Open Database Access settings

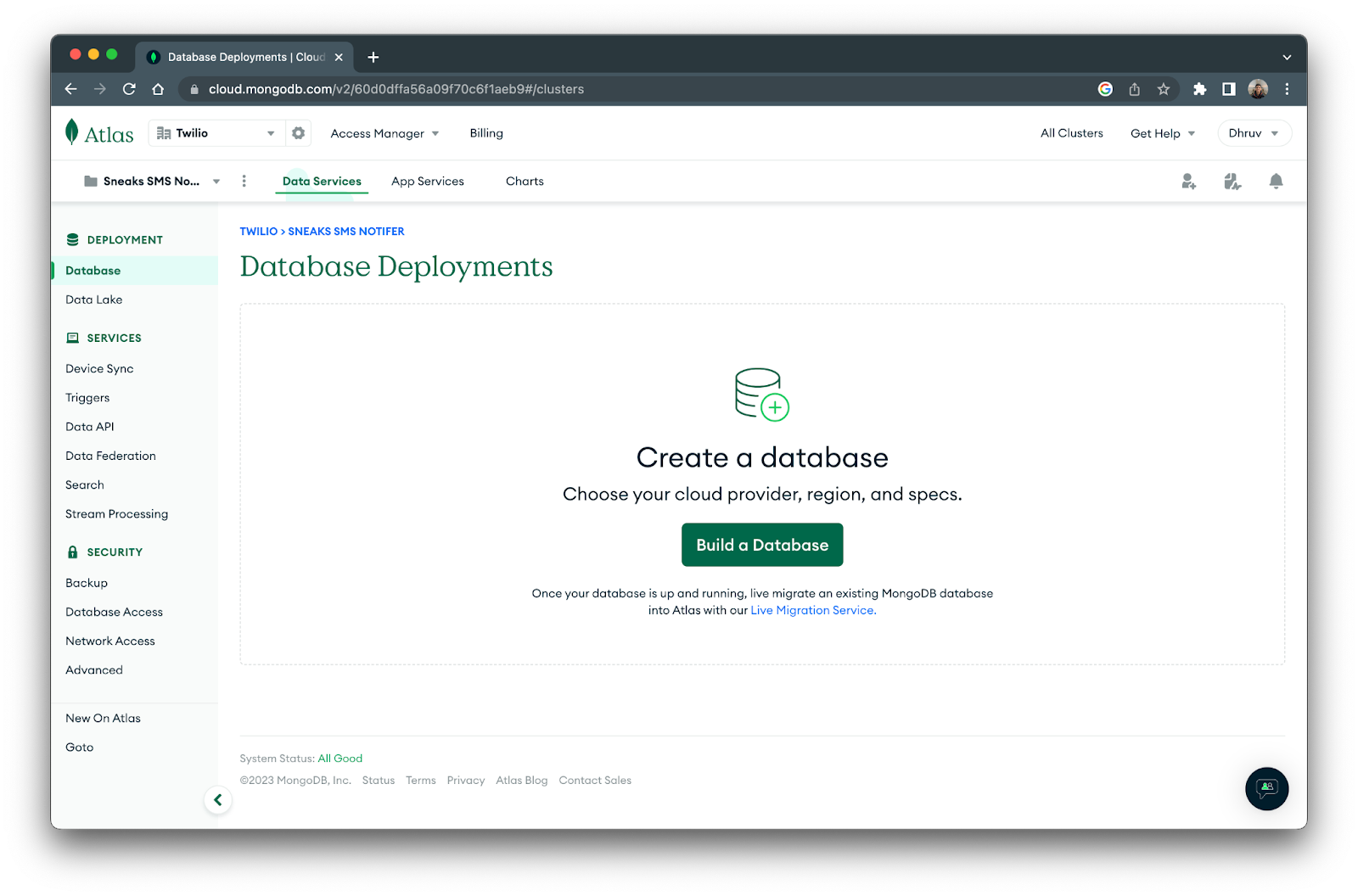(114, 612)
